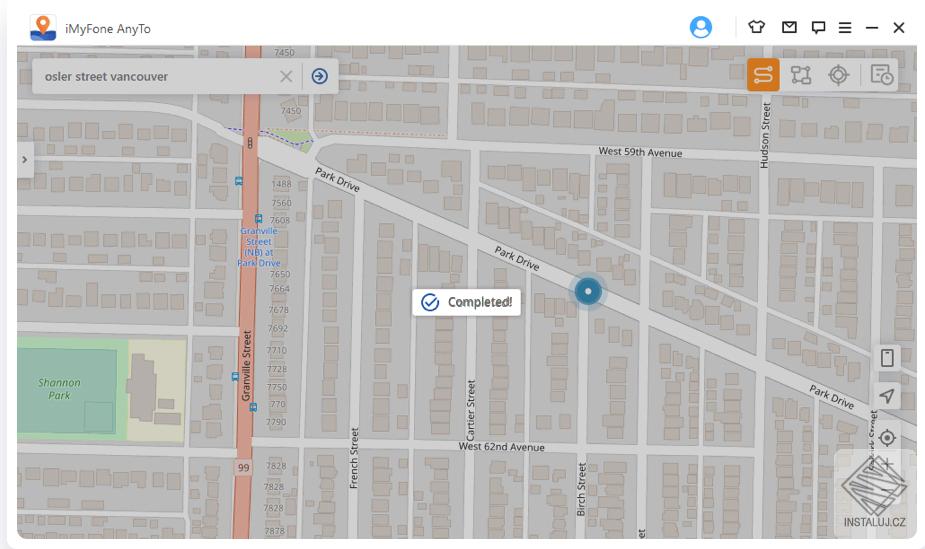Select the two-spot route mode icon

(763, 75)
